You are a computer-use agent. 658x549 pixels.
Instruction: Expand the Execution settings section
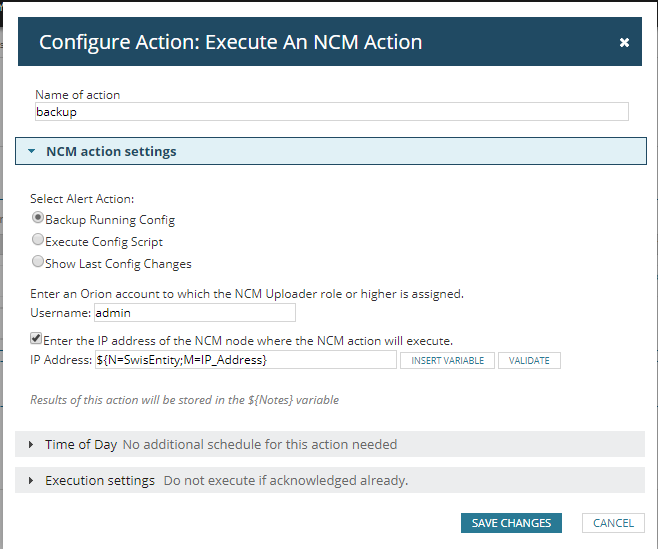[100, 481]
